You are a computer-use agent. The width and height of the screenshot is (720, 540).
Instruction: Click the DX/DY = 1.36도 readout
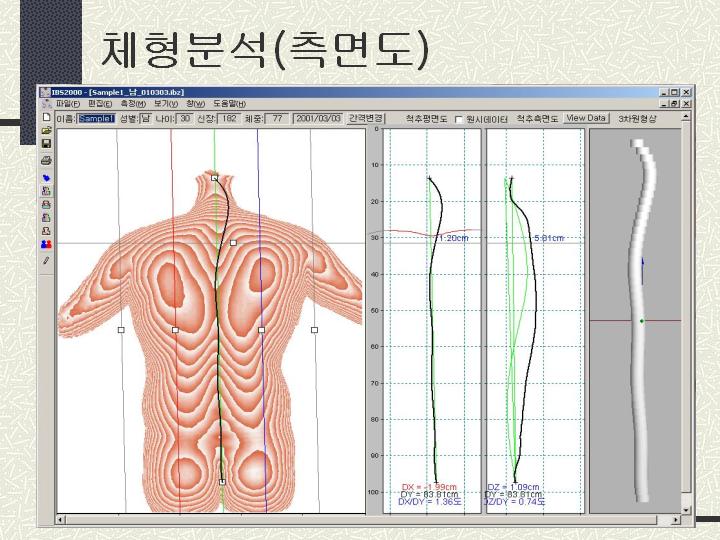[x=430, y=502]
